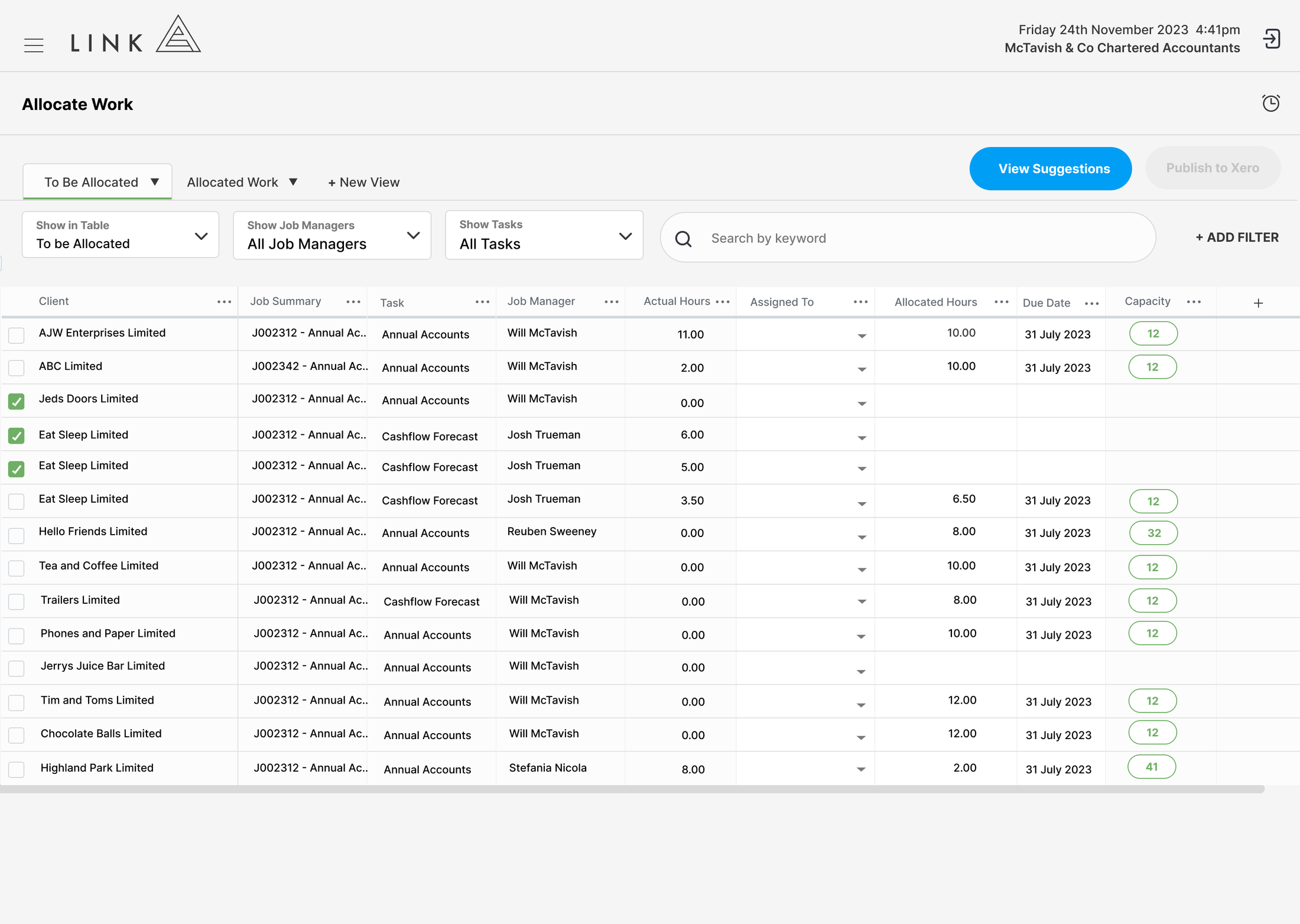Viewport: 1300px width, 924px height.
Task: Open Capacity column options dots
Action: pos(1194,302)
